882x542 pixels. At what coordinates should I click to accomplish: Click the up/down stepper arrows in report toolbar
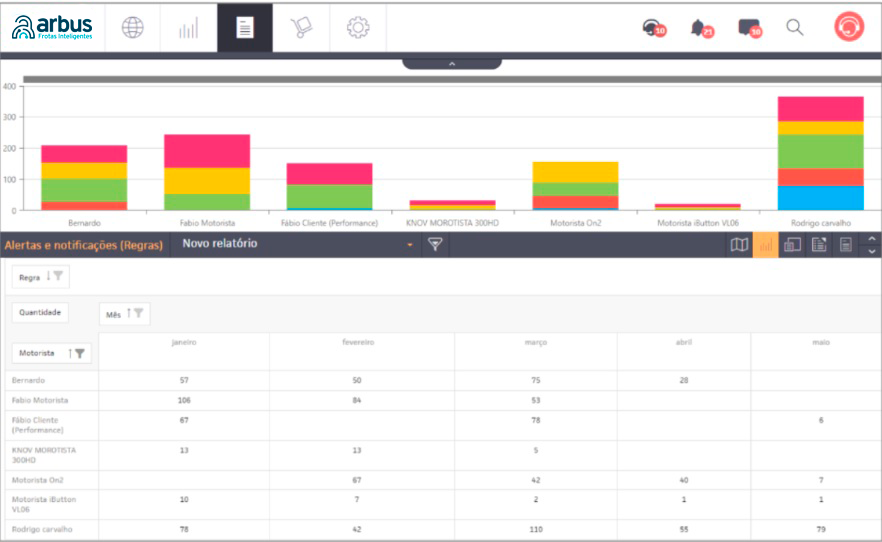tap(871, 244)
